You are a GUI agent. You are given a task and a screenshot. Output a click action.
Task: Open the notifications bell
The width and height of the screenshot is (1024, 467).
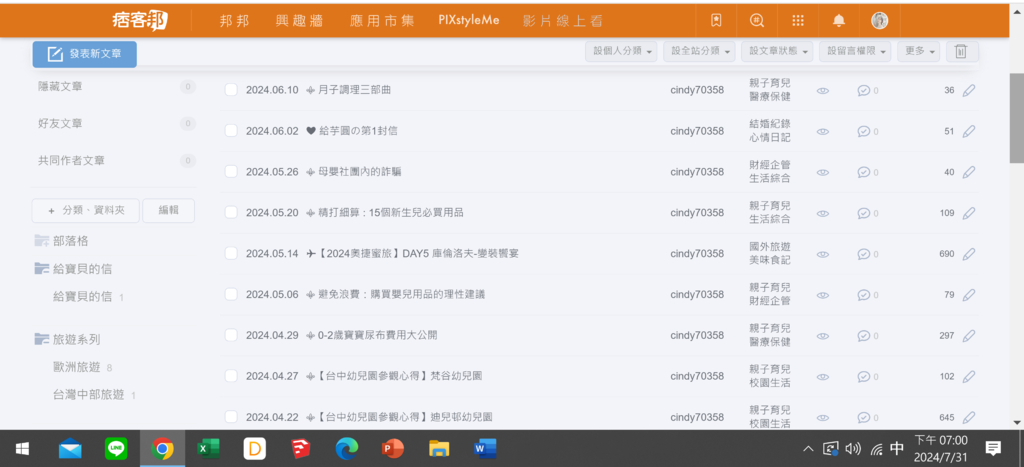(839, 21)
